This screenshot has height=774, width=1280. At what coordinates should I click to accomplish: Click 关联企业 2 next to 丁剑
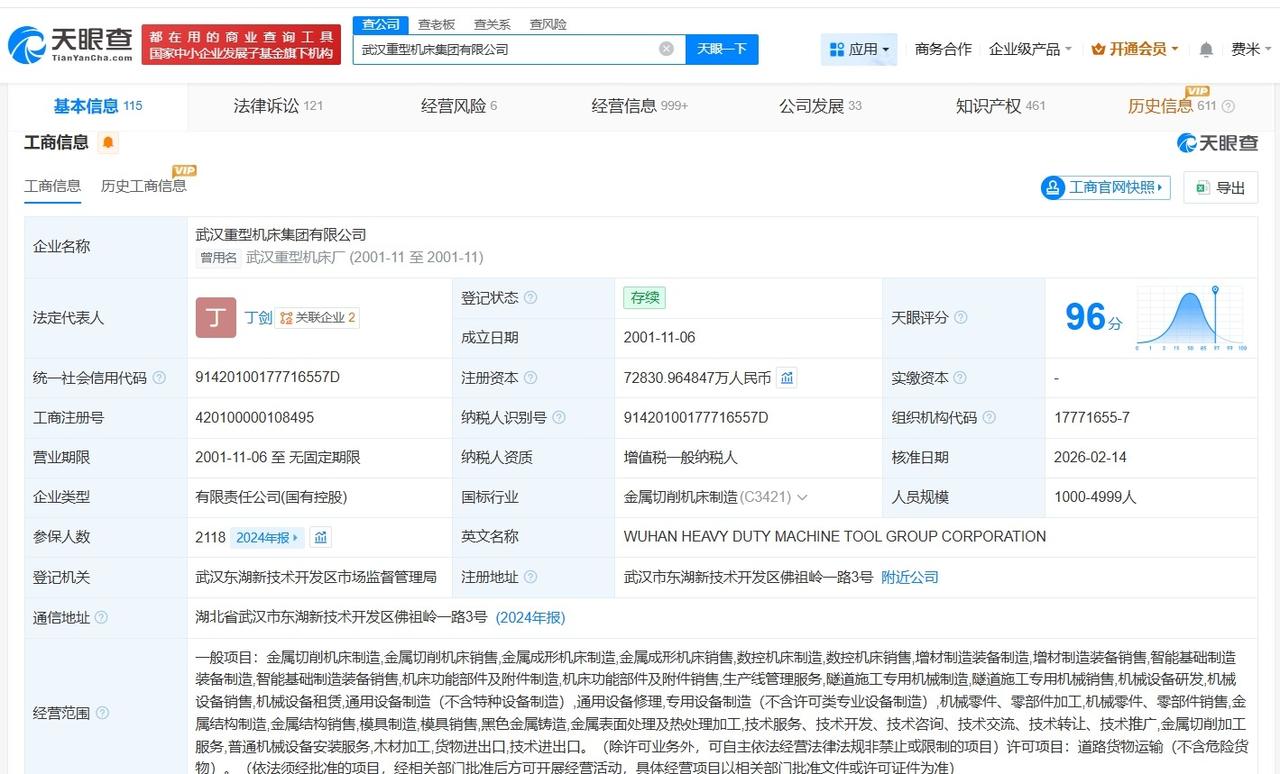point(318,318)
